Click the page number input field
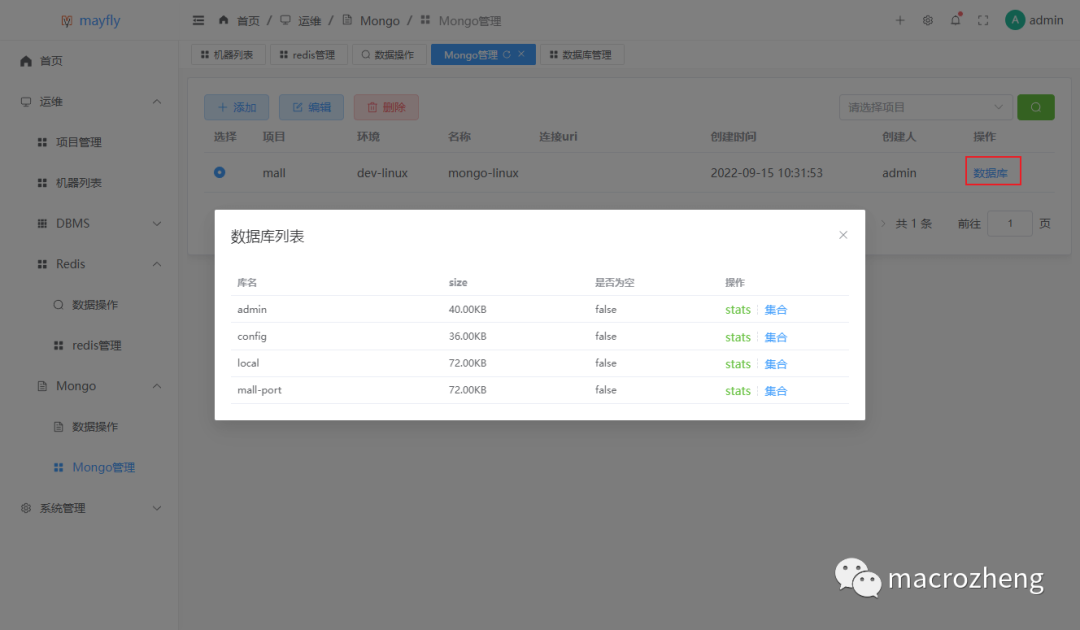The width and height of the screenshot is (1080, 630). click(x=1009, y=223)
